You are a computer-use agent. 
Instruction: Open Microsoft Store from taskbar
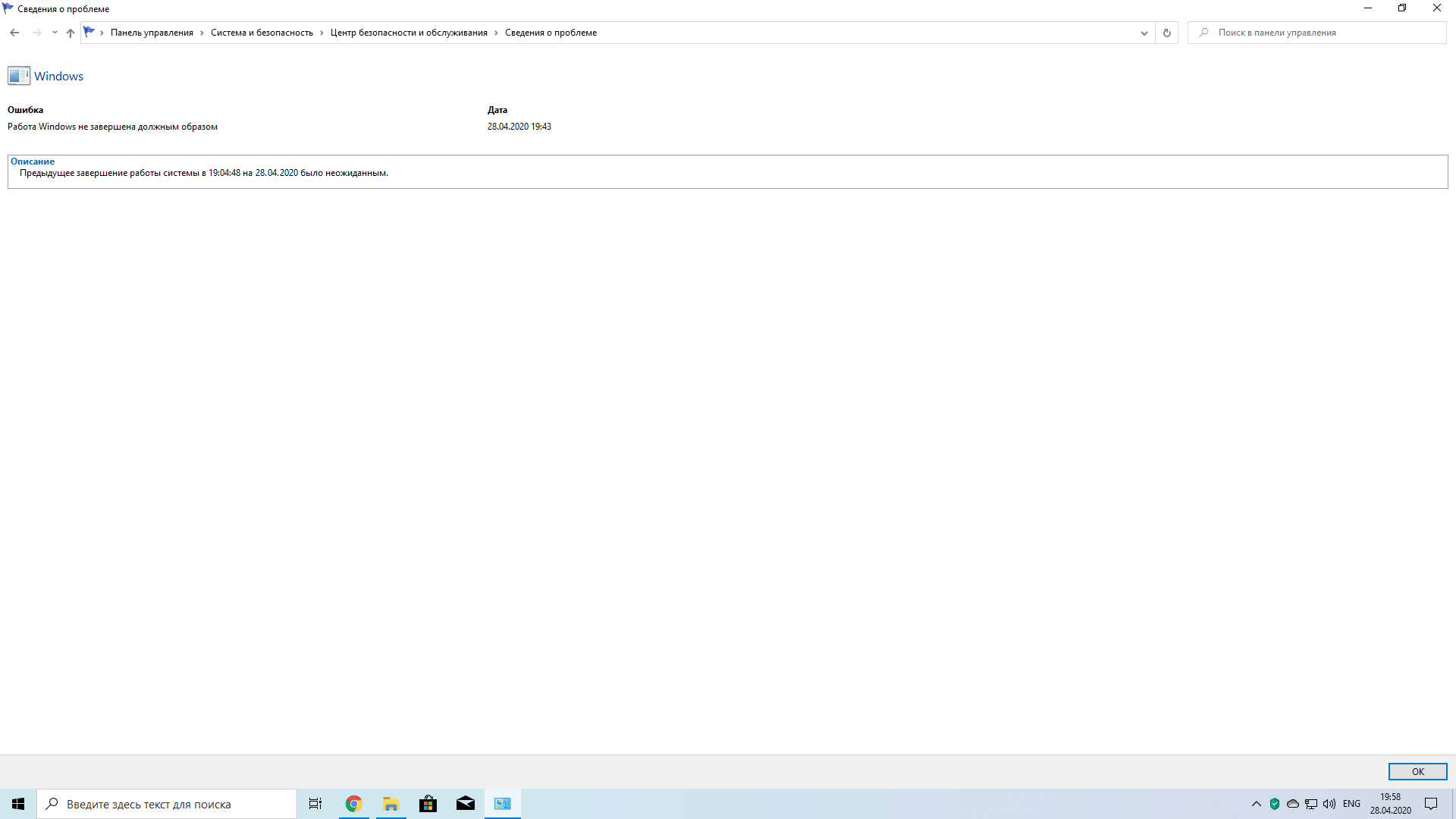click(x=428, y=804)
